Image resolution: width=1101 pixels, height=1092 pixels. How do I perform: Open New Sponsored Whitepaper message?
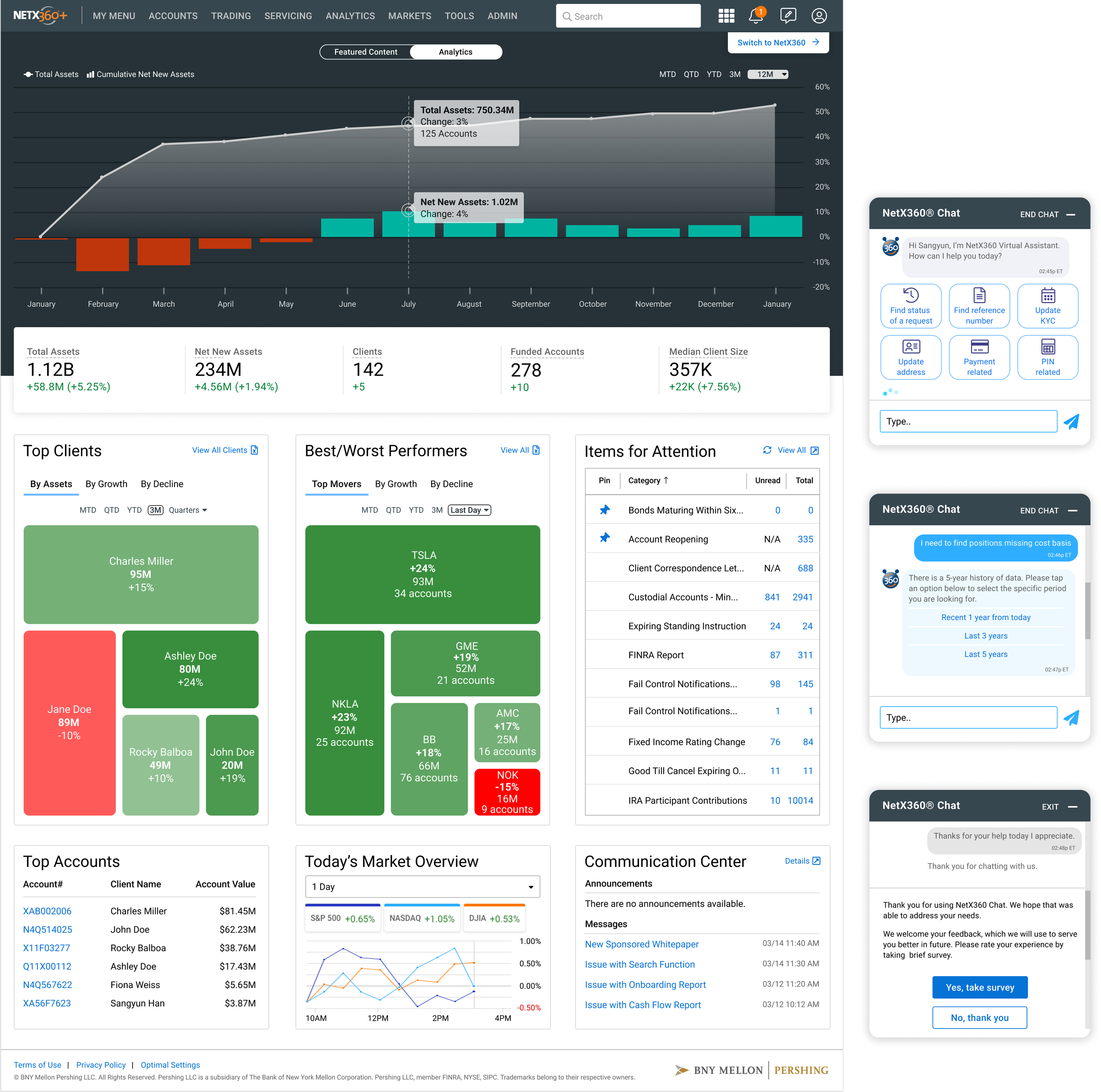[x=641, y=944]
